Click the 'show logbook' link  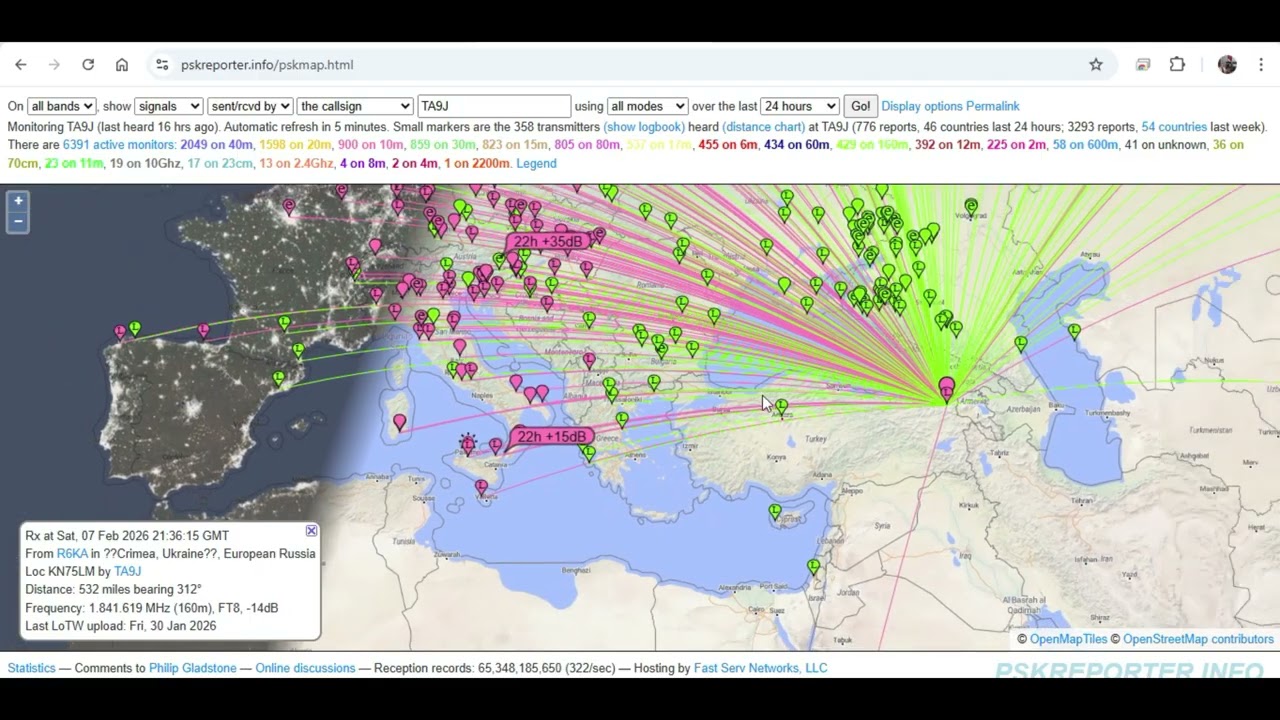pyautogui.click(x=644, y=127)
